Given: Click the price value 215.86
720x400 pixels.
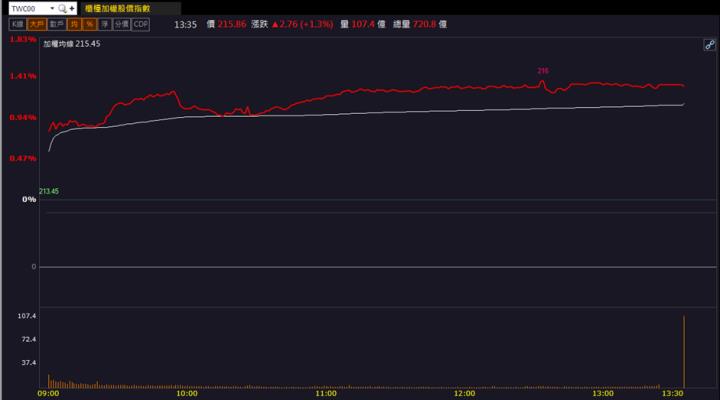Looking at the screenshot, I should pos(232,24).
